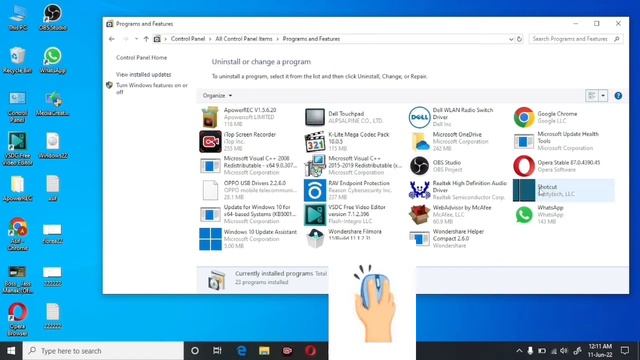Select Microsoft Visual C++ 2008 Redistributable entry
This screenshot has width=640, height=360.
(249, 166)
